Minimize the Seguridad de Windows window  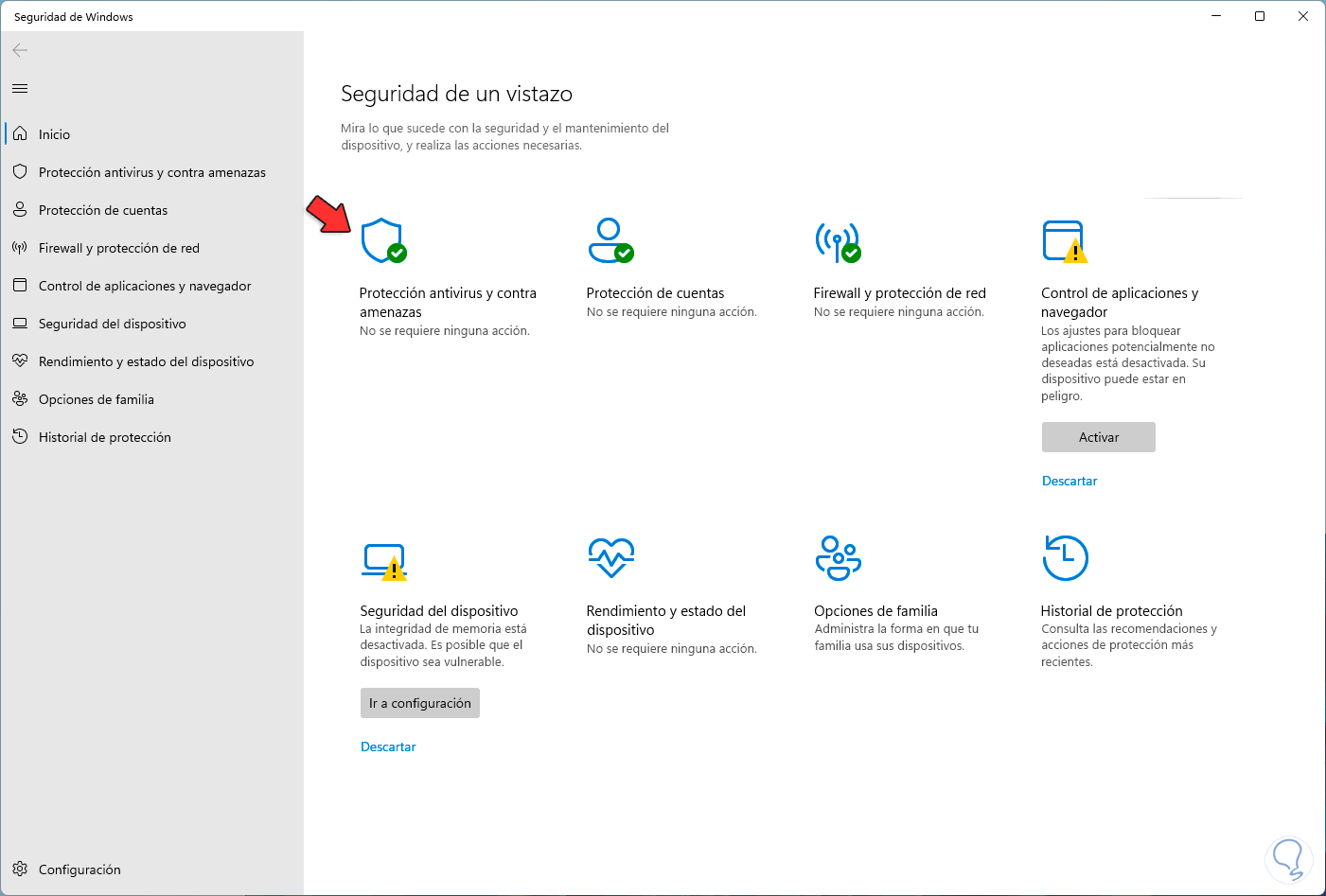pyautogui.click(x=1216, y=16)
